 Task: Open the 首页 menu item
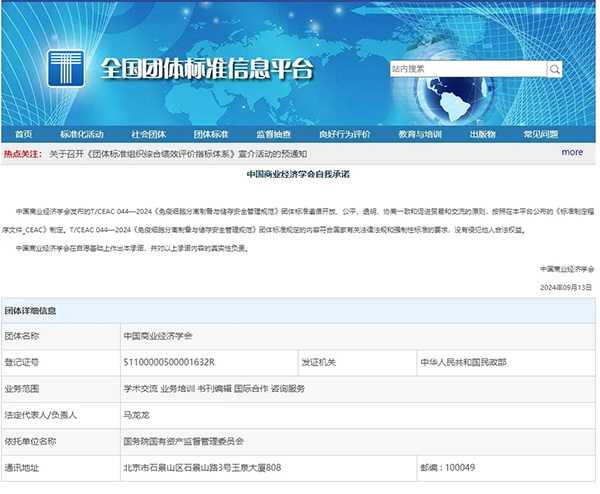(x=24, y=134)
